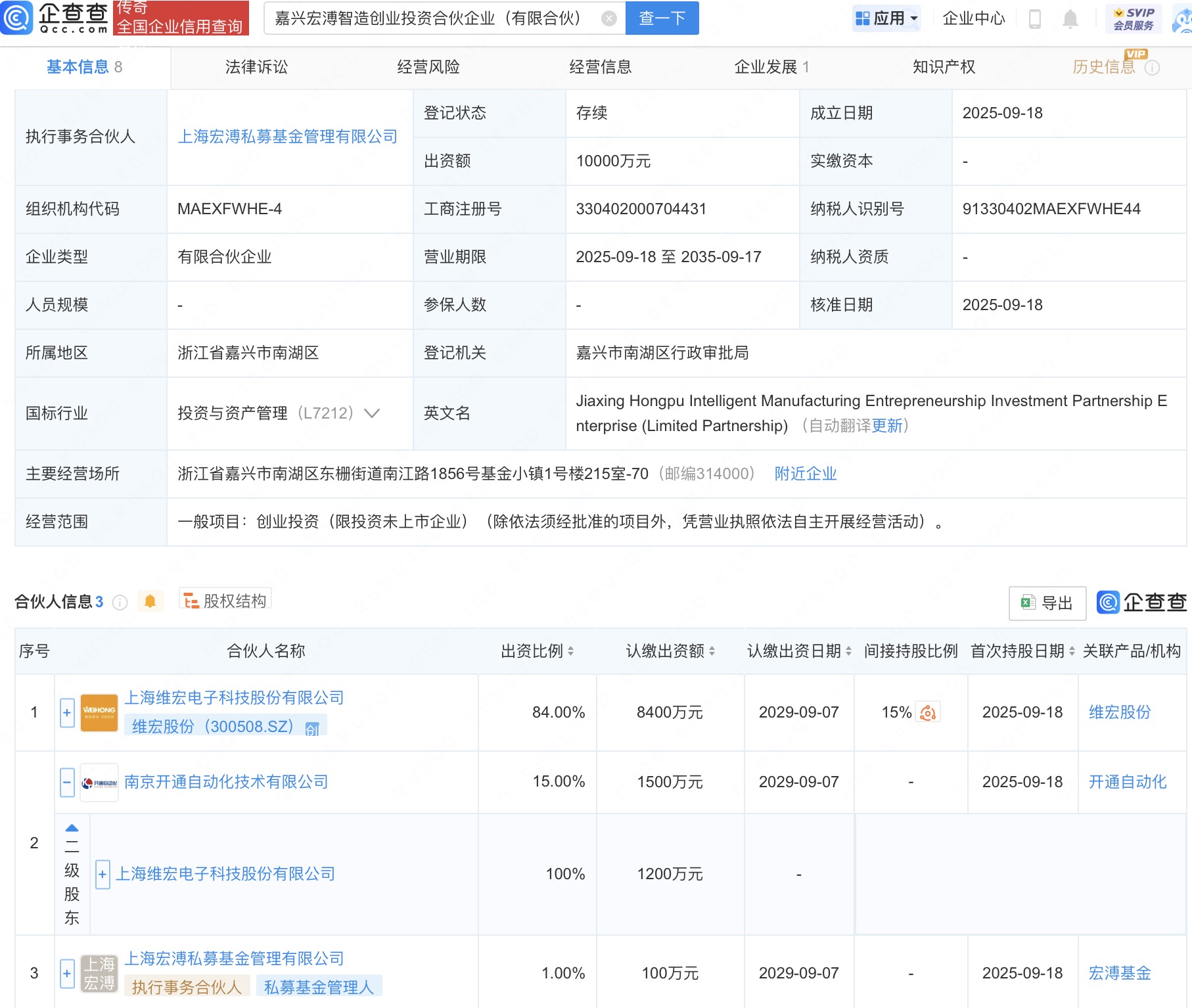Open 历史信息 VIP tab
1192x1008 pixels.
pyautogui.click(x=1104, y=67)
